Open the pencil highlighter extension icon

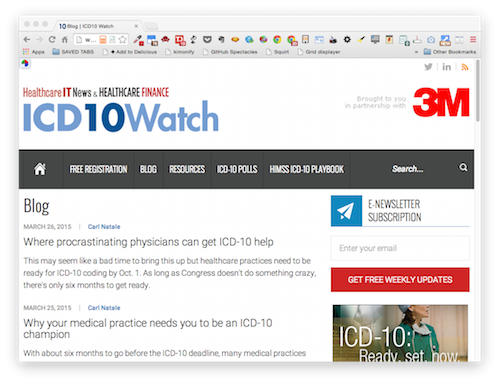pos(361,40)
